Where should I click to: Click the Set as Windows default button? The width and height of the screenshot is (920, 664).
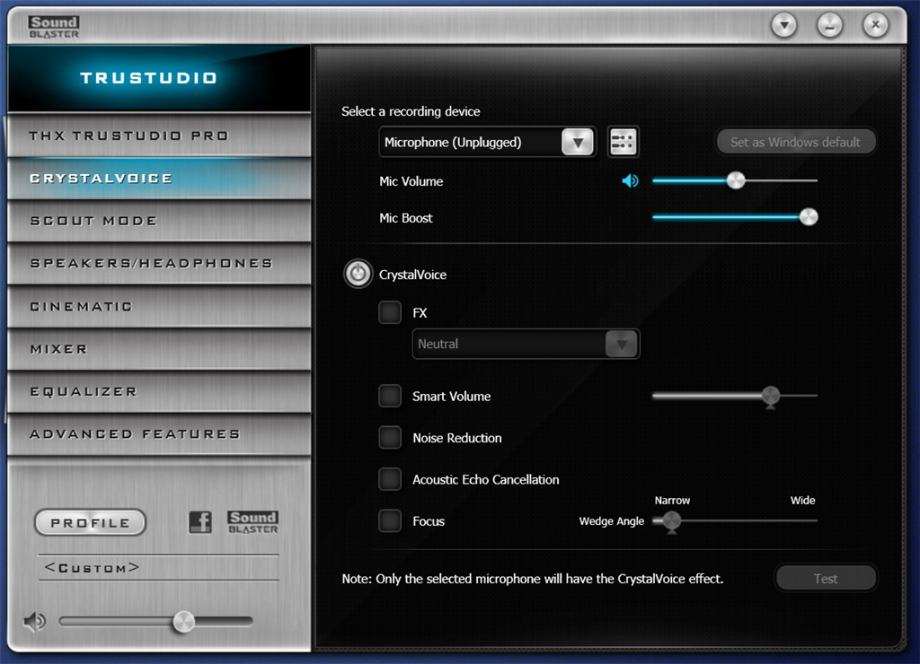click(x=796, y=142)
